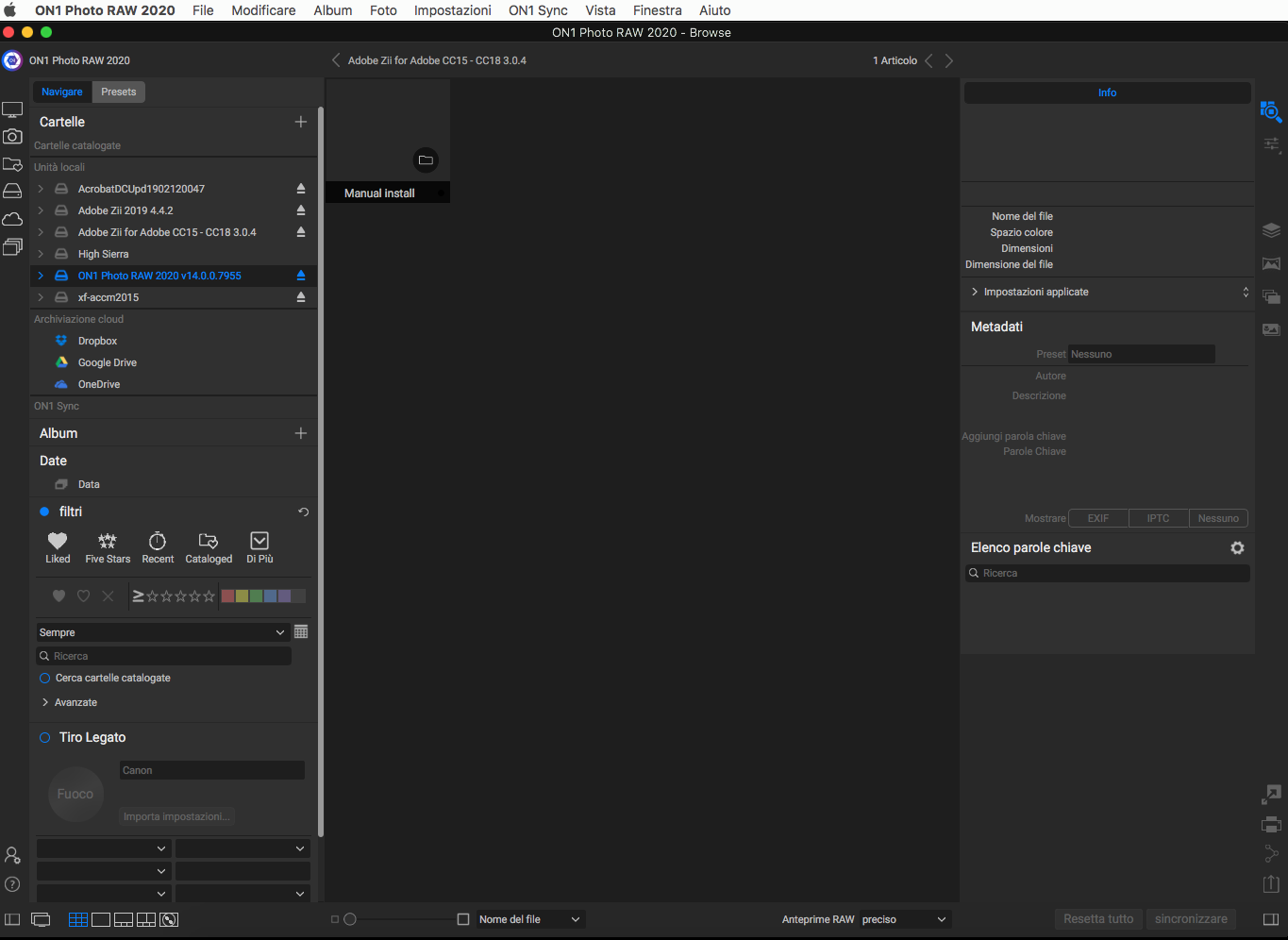Screen dimensions: 1288x940
Task: Switch to the Presets tab
Action: tap(119, 92)
